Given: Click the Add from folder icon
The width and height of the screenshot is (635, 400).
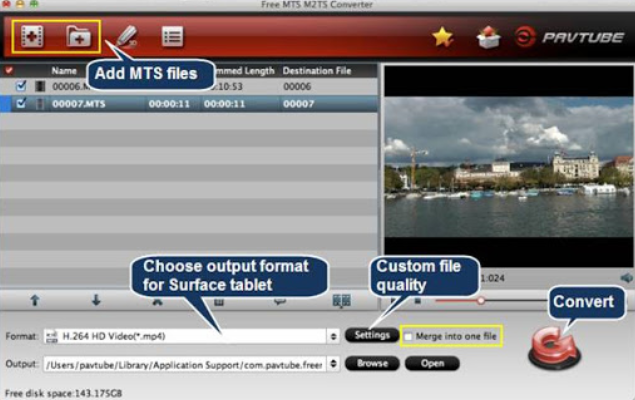Looking at the screenshot, I should pyautogui.click(x=79, y=37).
